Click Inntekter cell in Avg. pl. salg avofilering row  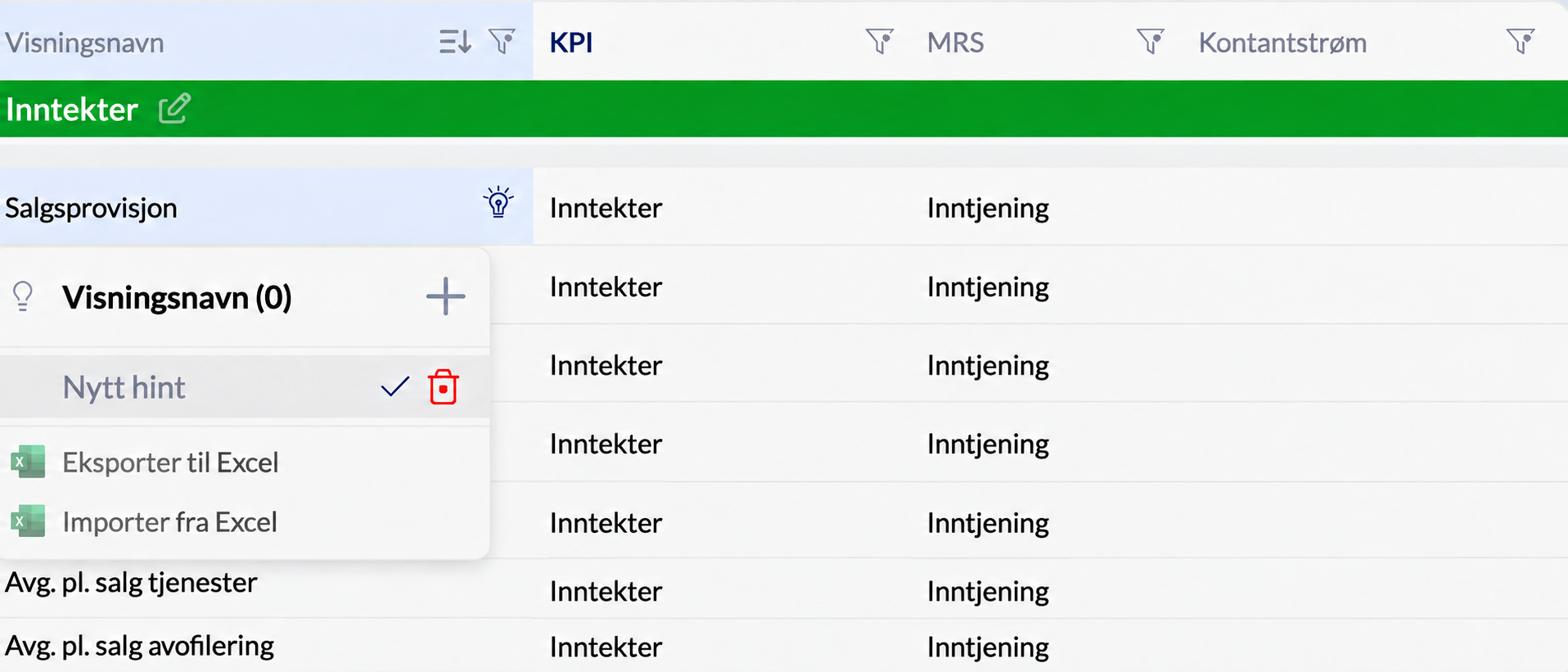point(606,647)
